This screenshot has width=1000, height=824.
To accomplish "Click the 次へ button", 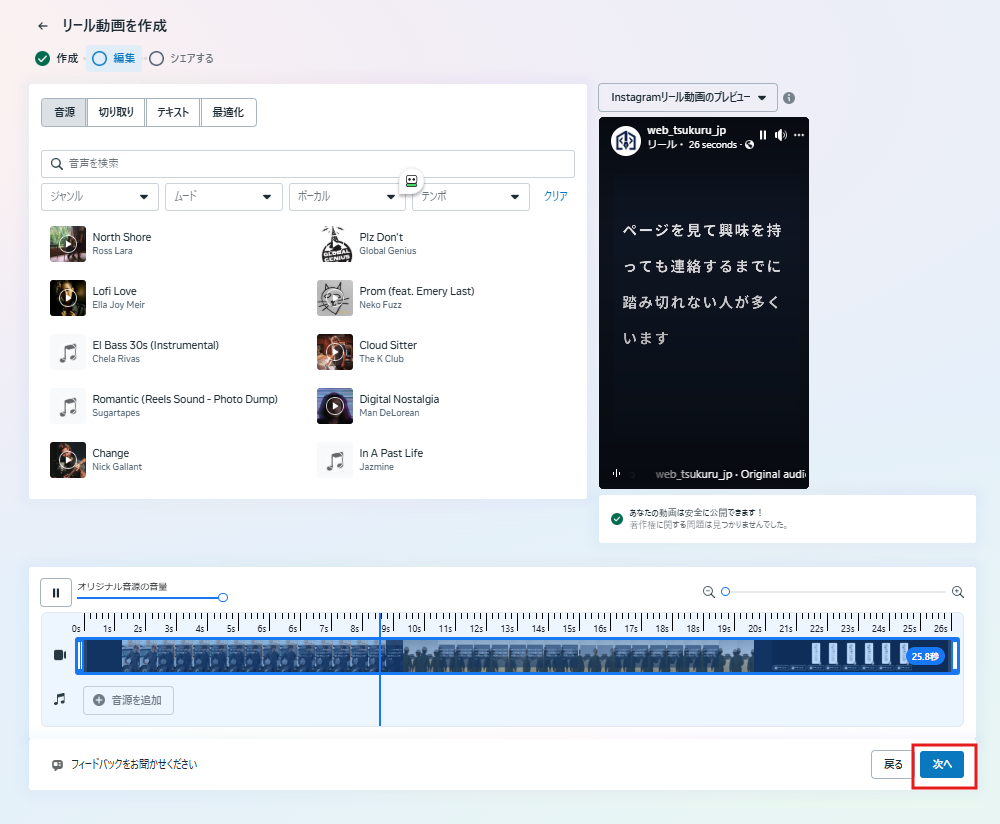I will pos(942,764).
